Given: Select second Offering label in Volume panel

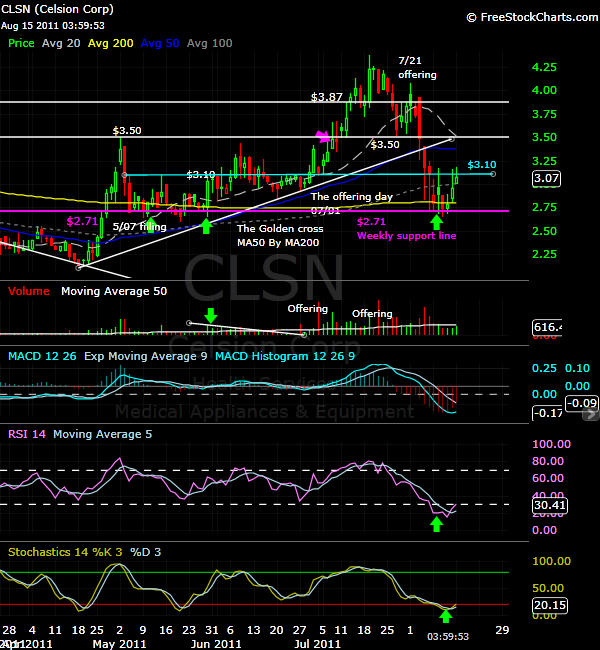Looking at the screenshot, I should pyautogui.click(x=372, y=314).
